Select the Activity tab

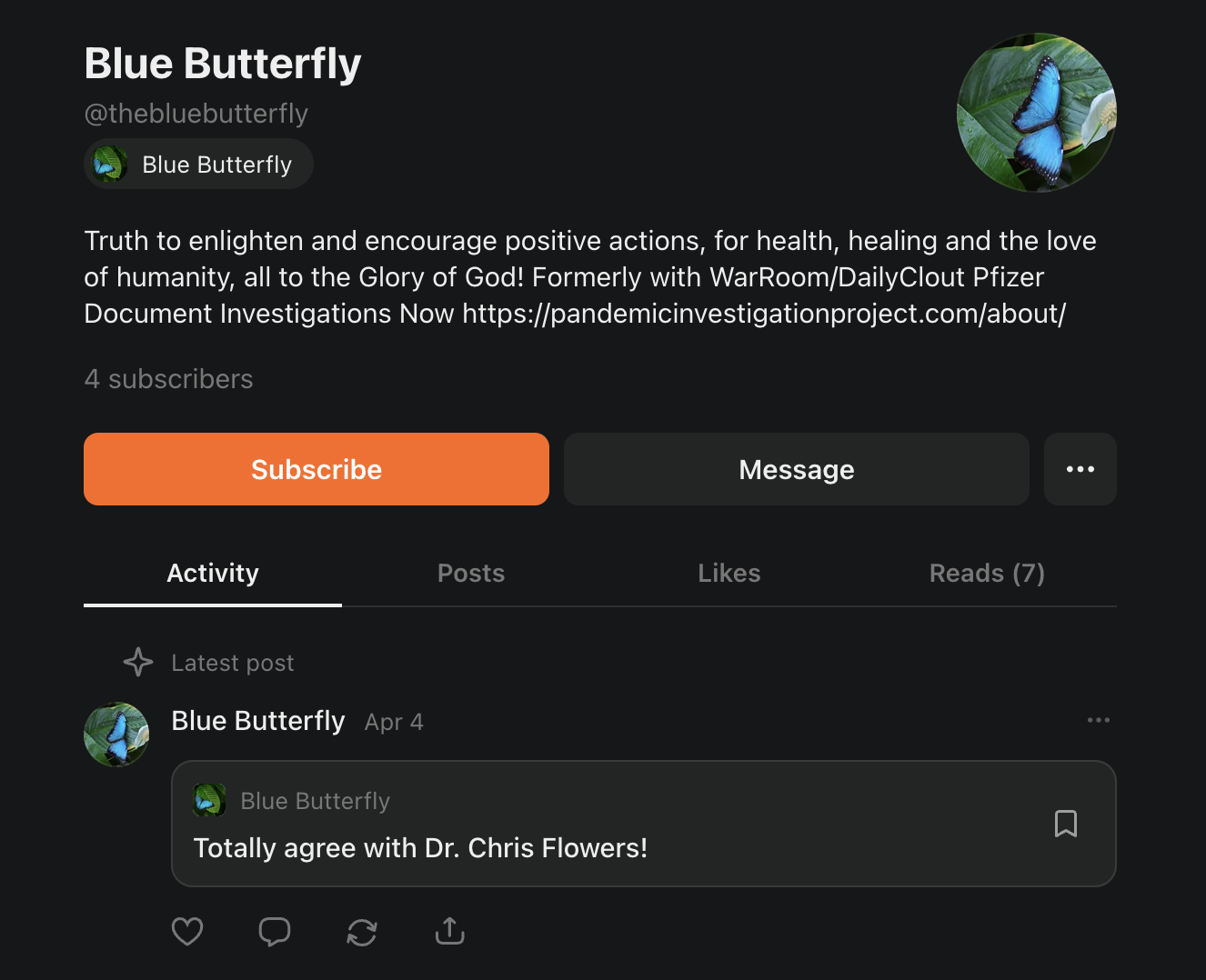pyautogui.click(x=213, y=574)
